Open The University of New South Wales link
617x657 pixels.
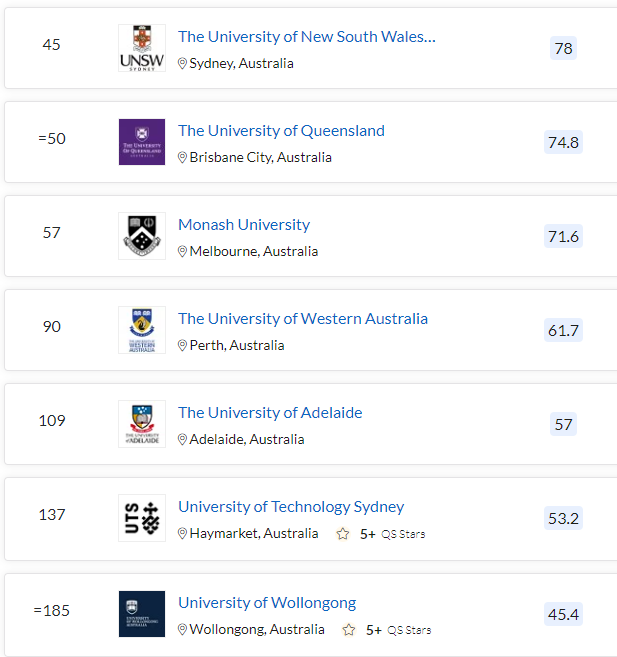[x=307, y=37]
